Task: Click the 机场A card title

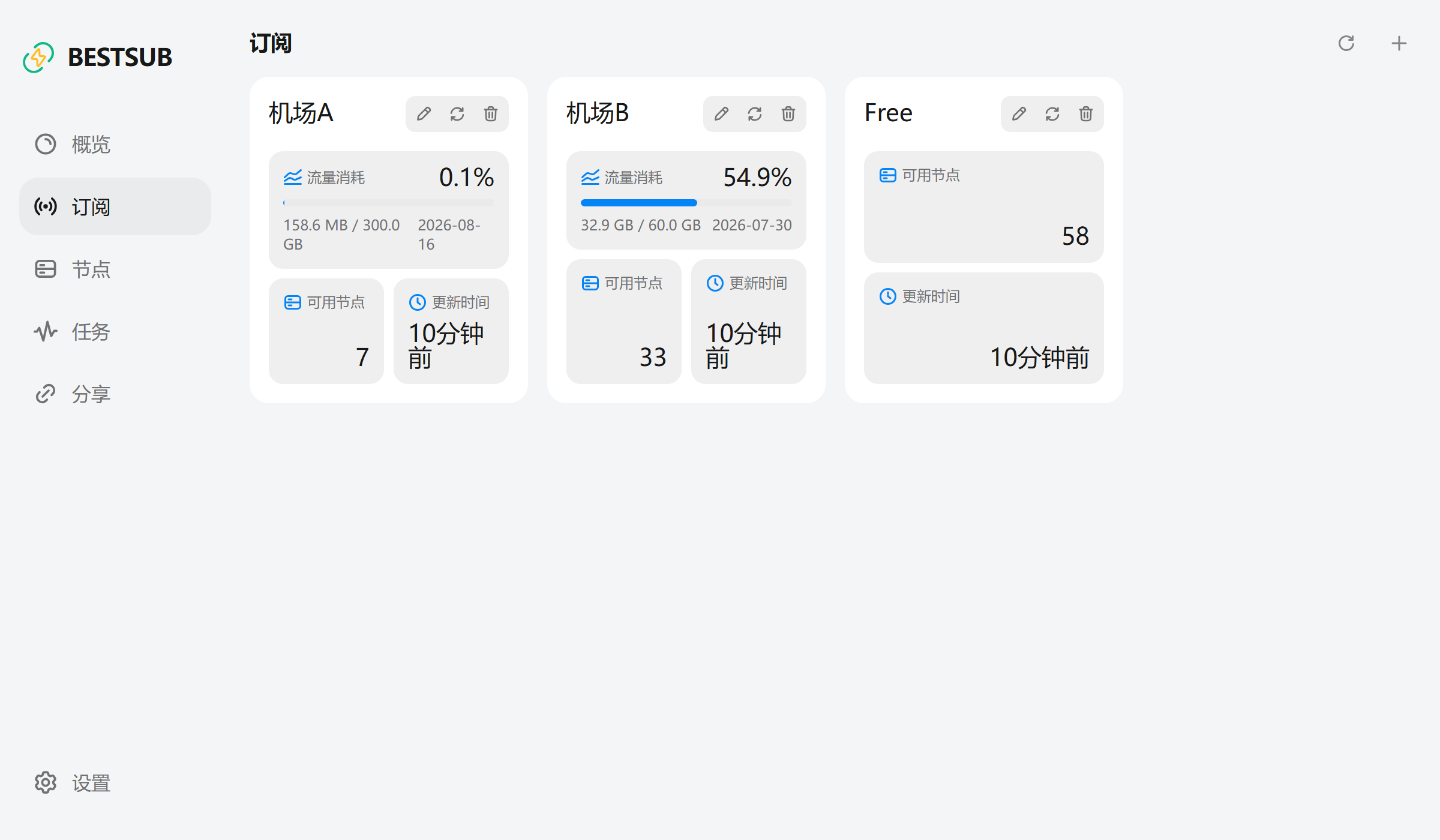Action: (x=301, y=113)
